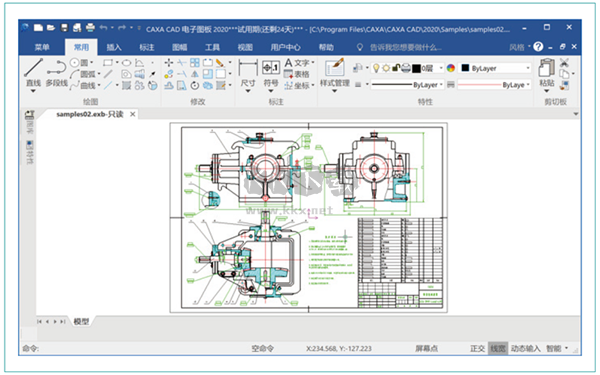This screenshot has height=375, width=600.
Task: Choose the 符号 symbol tool
Action: [271, 75]
